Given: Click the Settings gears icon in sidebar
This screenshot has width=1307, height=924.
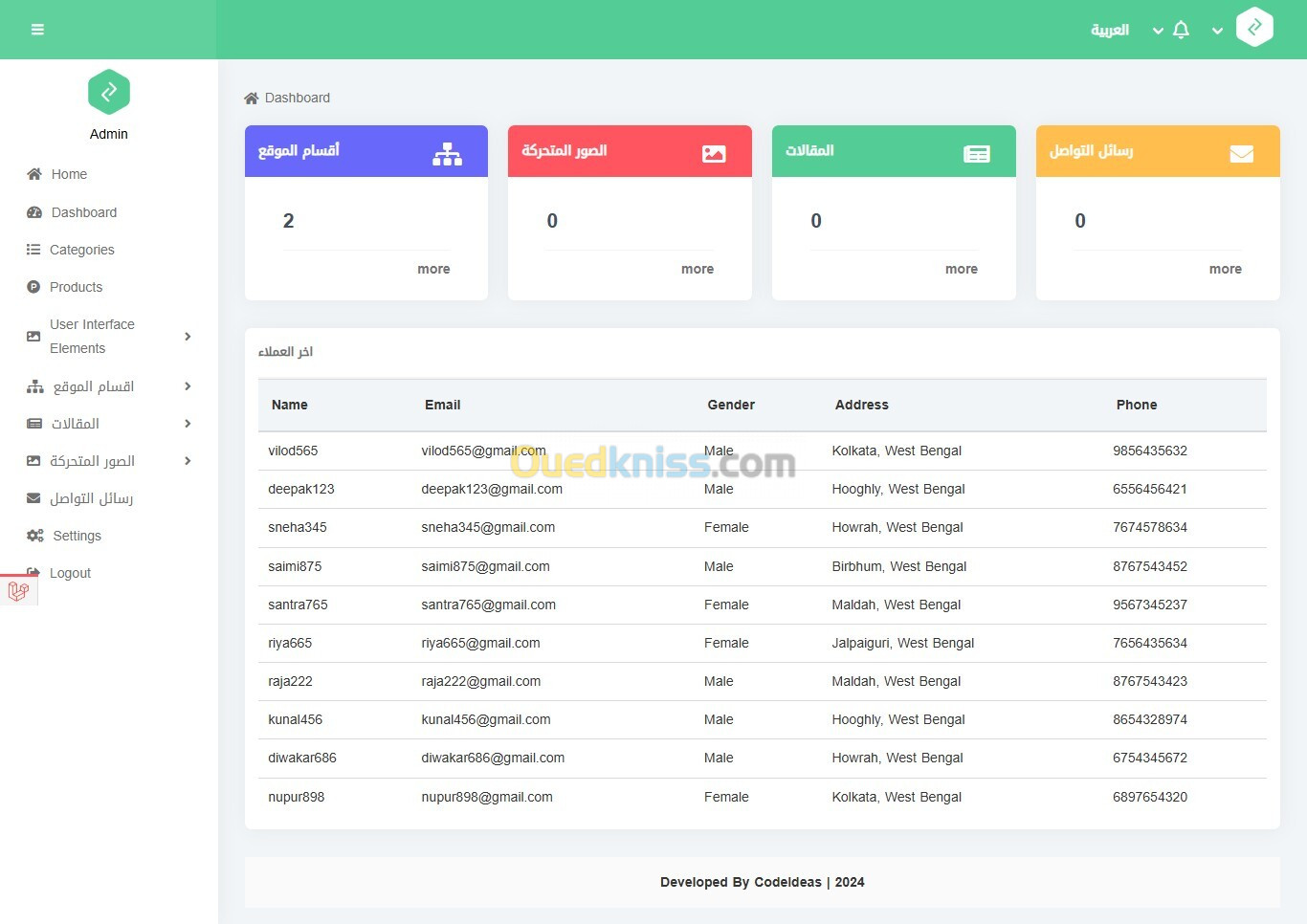Looking at the screenshot, I should pos(35,536).
